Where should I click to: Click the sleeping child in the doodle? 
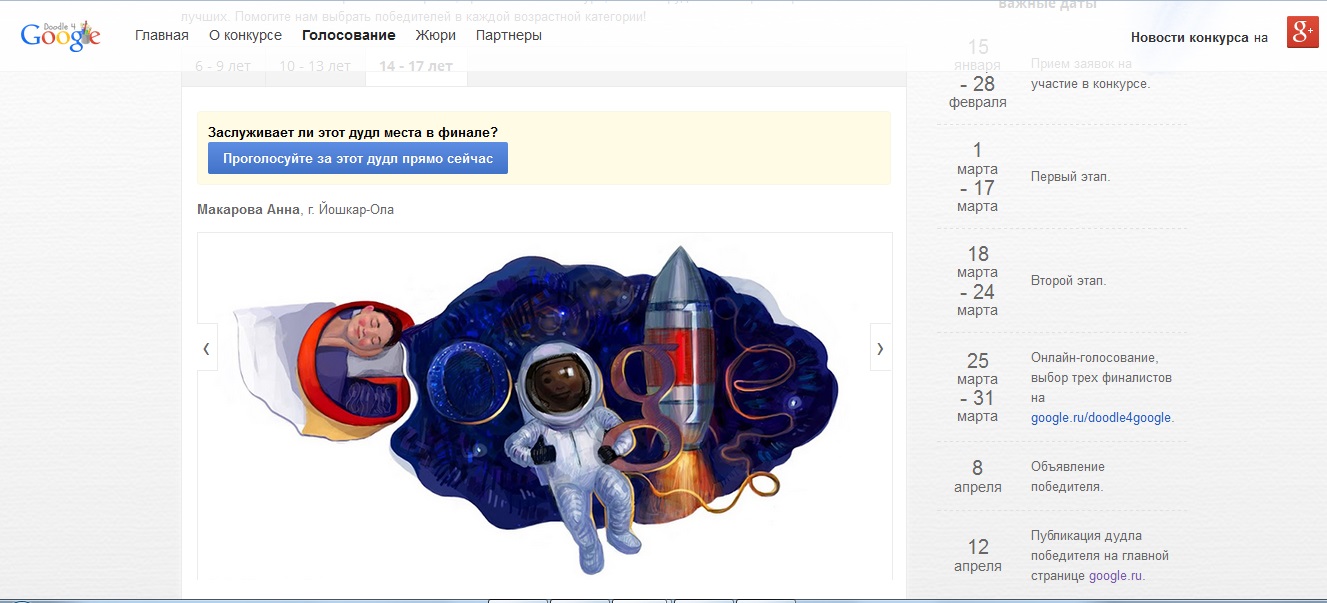[370, 335]
